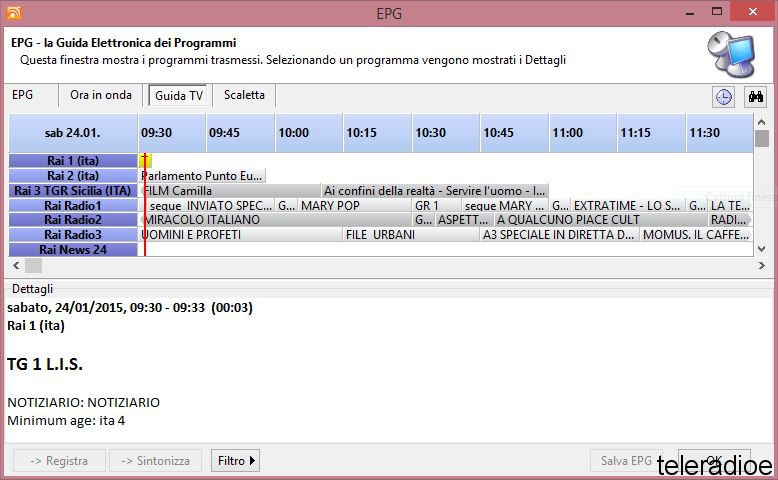This screenshot has height=480, width=778.
Task: Select LA TE... program on Rai Radio1
Action: 730,206
